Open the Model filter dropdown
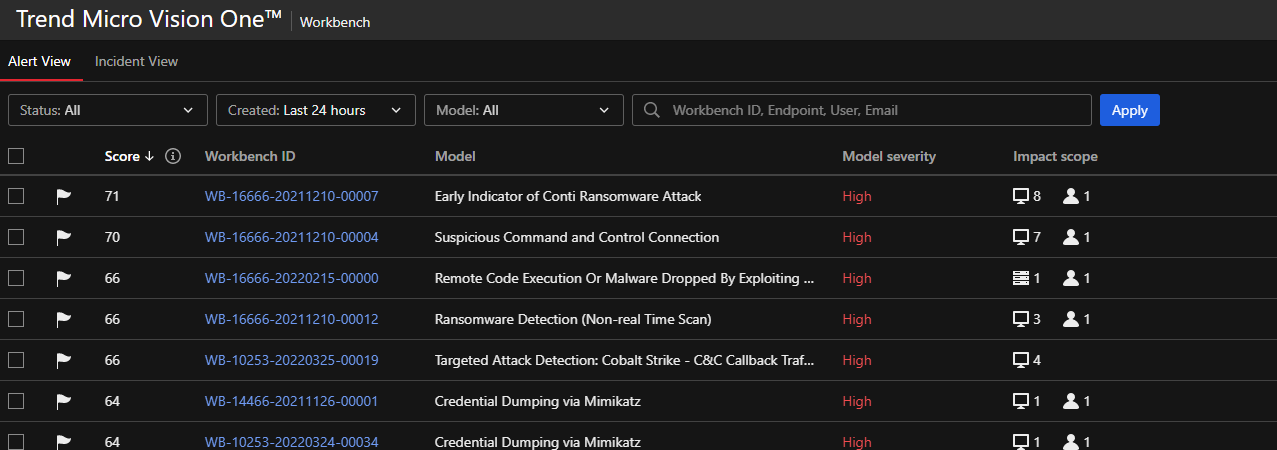This screenshot has width=1277, height=450. pyautogui.click(x=523, y=110)
